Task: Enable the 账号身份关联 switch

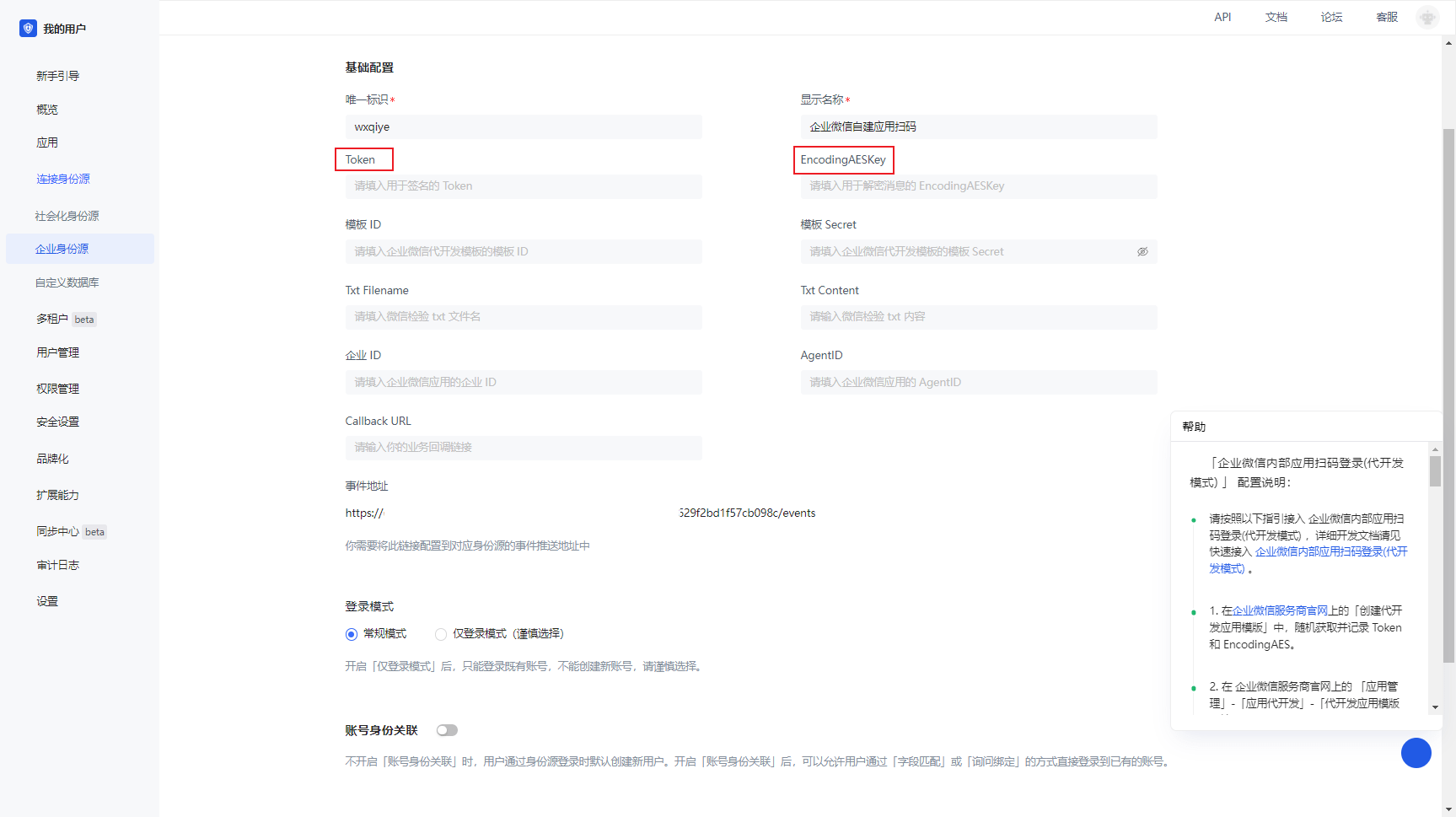Action: click(447, 730)
